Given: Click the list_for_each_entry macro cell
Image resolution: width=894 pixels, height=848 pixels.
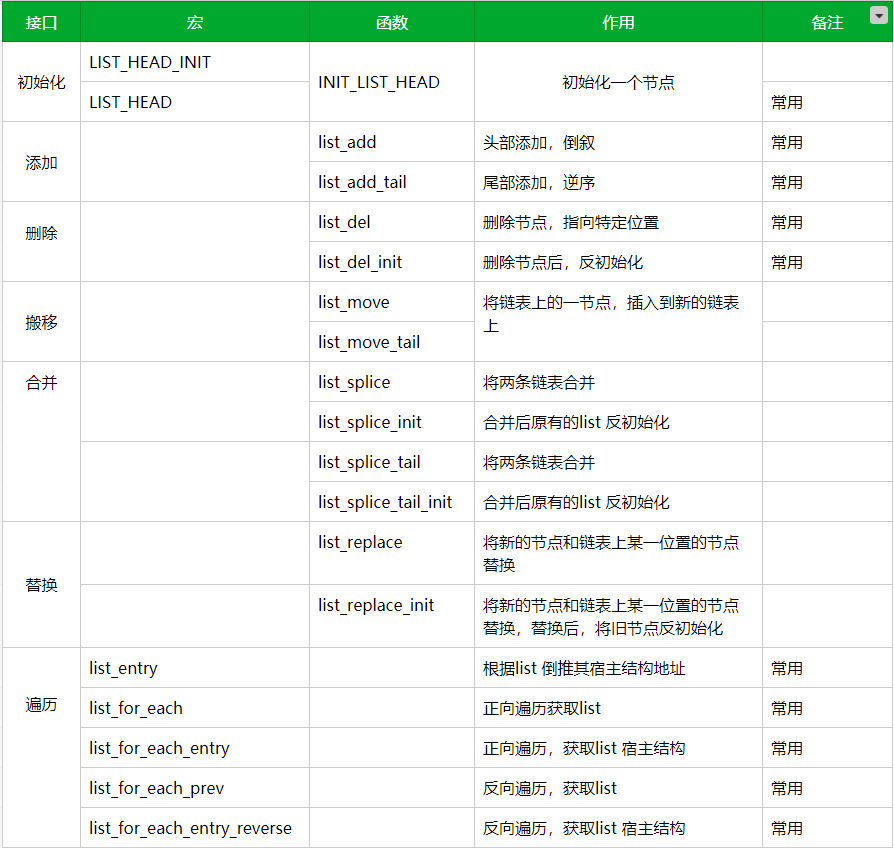Looking at the screenshot, I should [x=195, y=748].
